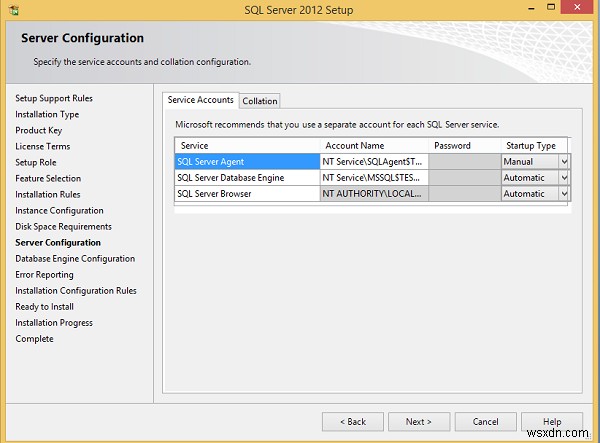Cancel the setup wizard
This screenshot has width=600, height=443.
pyautogui.click(x=485, y=422)
